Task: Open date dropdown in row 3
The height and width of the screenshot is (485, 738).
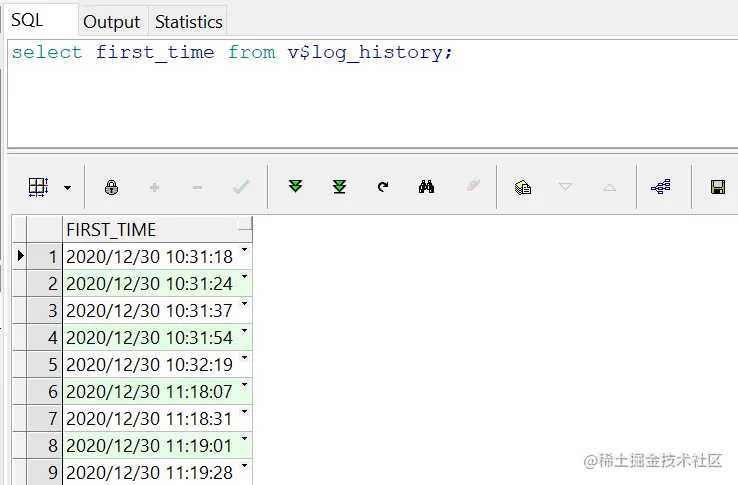Action: pyautogui.click(x=244, y=303)
